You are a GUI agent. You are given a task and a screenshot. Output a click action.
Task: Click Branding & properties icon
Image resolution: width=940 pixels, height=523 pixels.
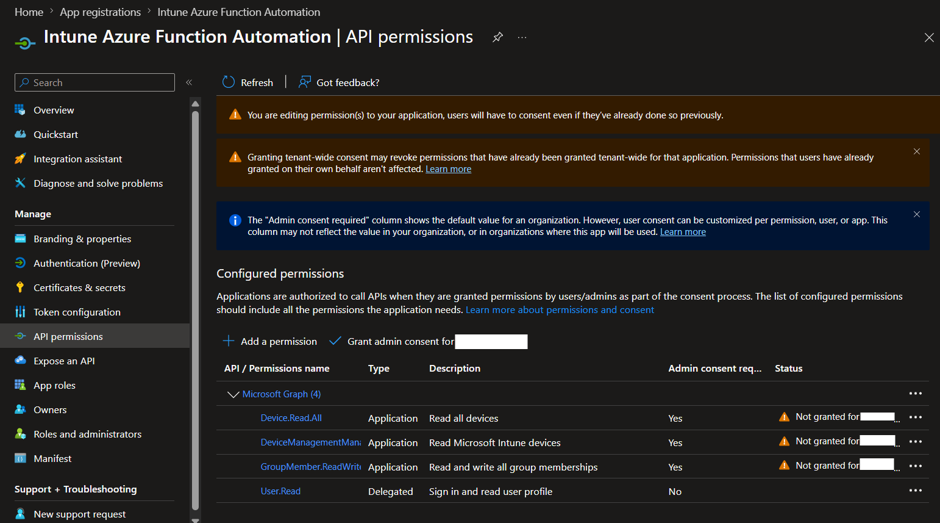pyautogui.click(x=20, y=239)
